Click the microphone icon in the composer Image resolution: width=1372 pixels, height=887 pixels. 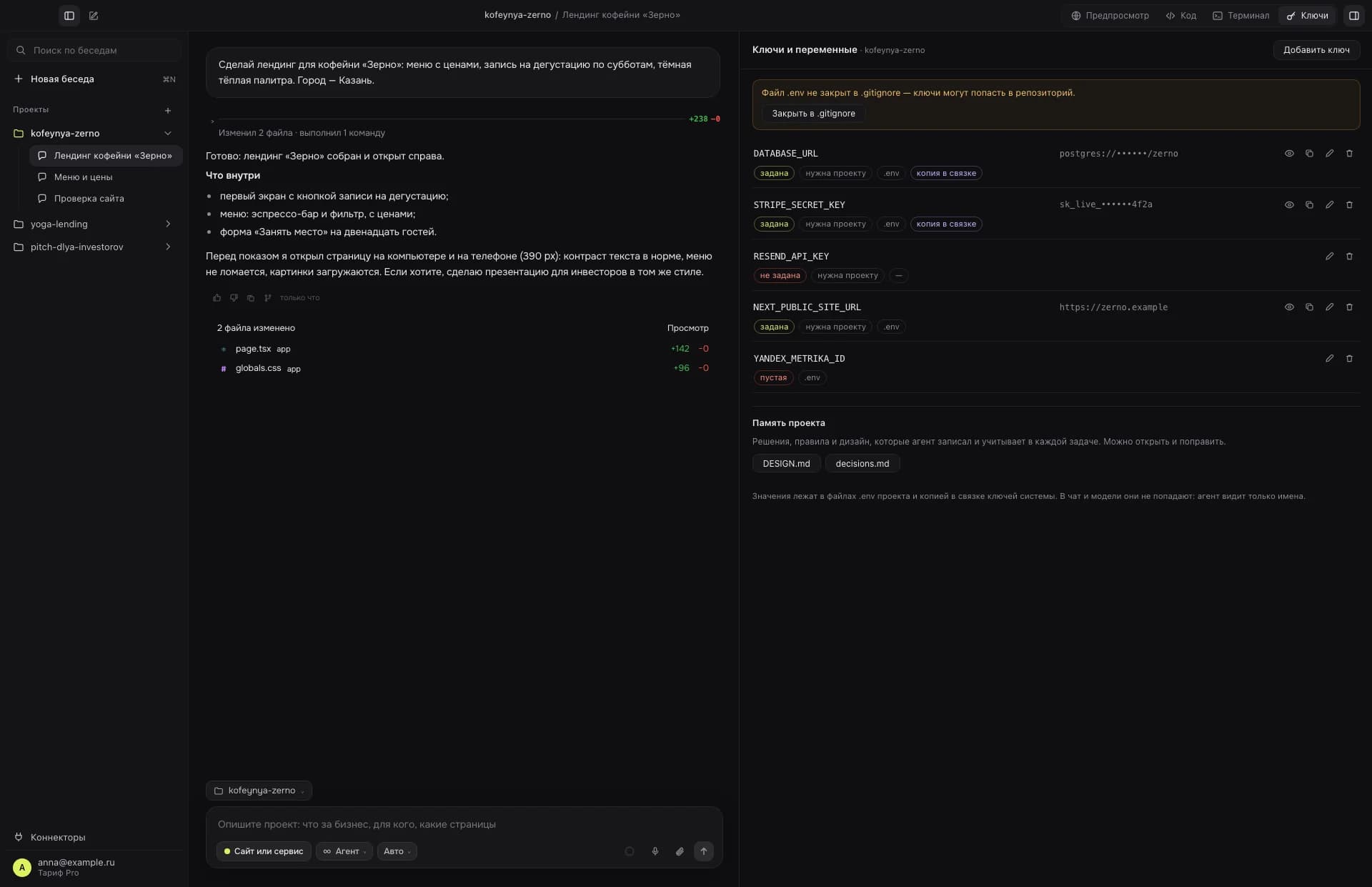tap(655, 851)
